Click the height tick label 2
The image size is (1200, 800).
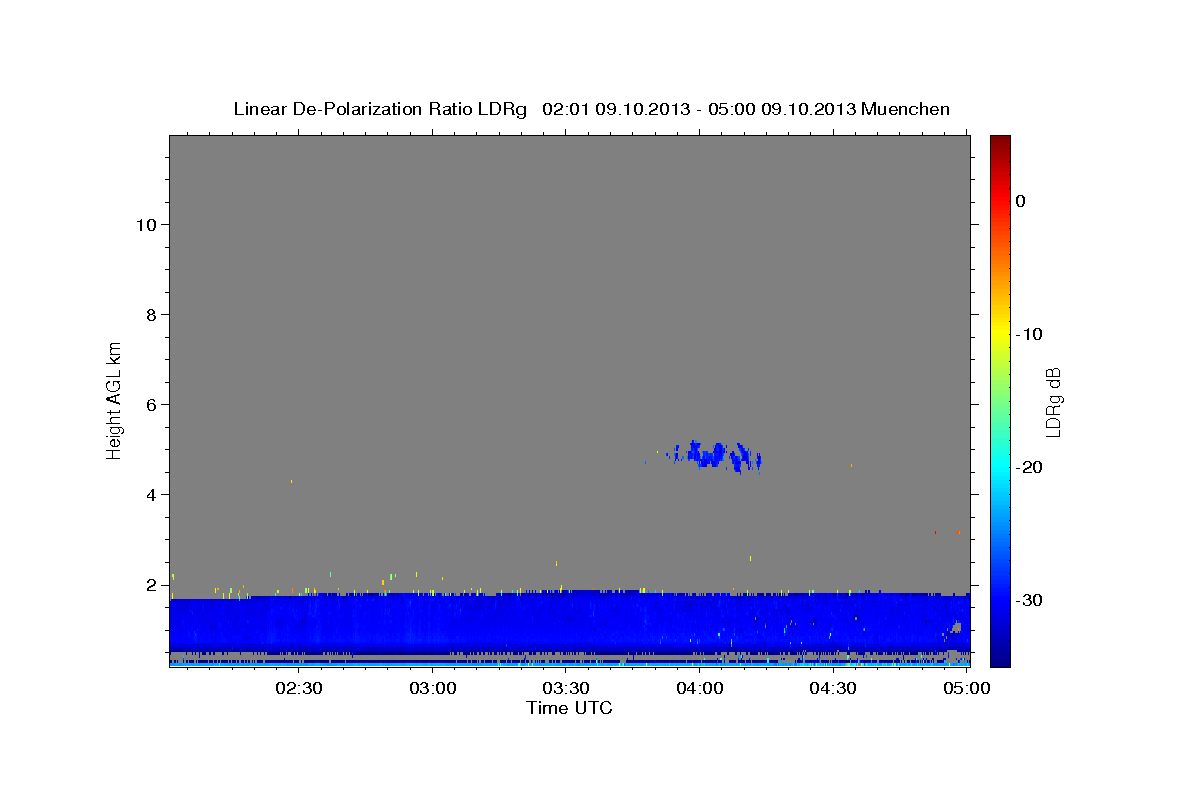pyautogui.click(x=150, y=585)
